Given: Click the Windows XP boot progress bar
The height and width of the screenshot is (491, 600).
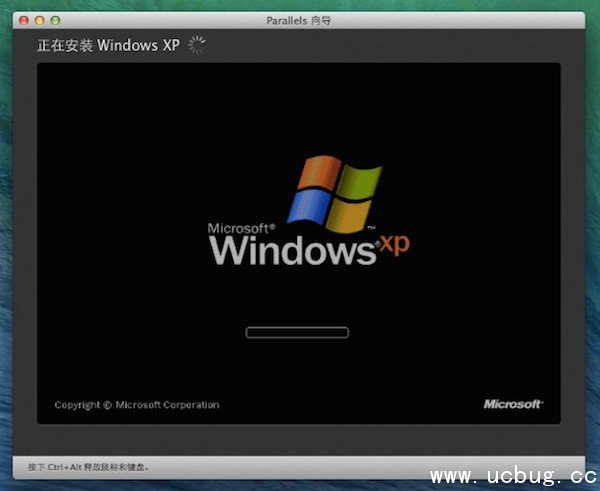Looking at the screenshot, I should coord(297,332).
